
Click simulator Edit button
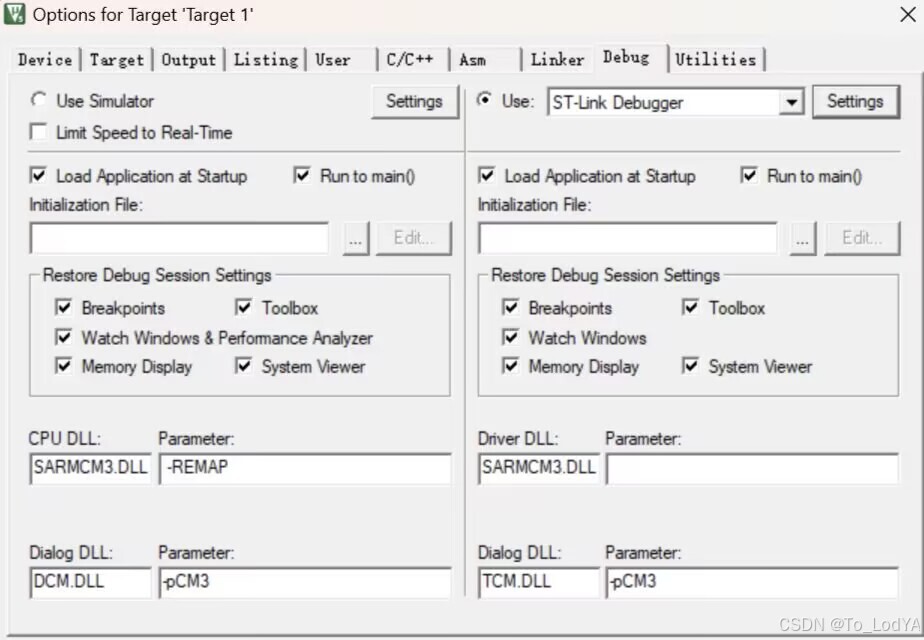tap(414, 239)
